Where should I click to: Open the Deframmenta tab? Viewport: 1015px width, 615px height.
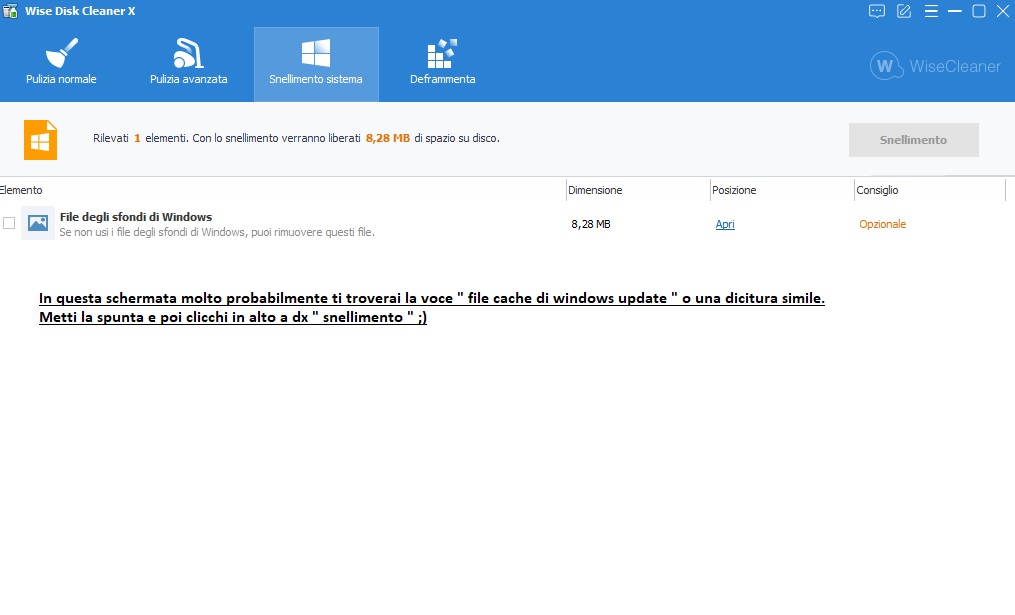pos(442,63)
